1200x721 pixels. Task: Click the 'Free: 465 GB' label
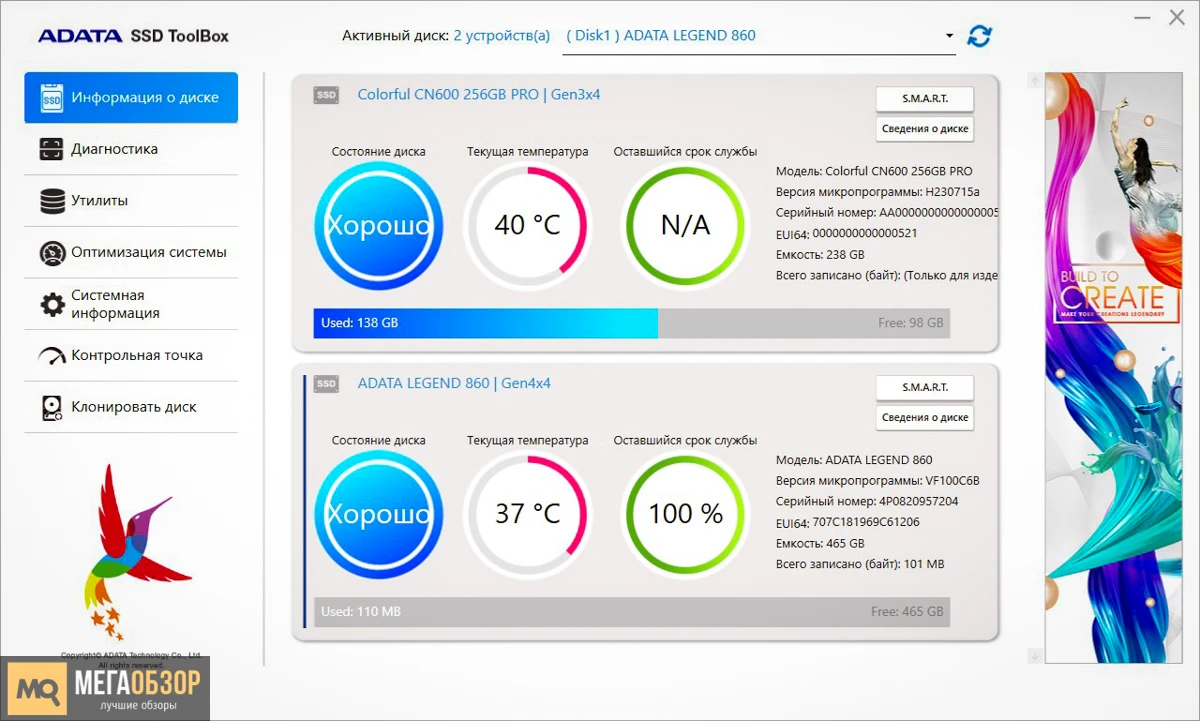[907, 612]
